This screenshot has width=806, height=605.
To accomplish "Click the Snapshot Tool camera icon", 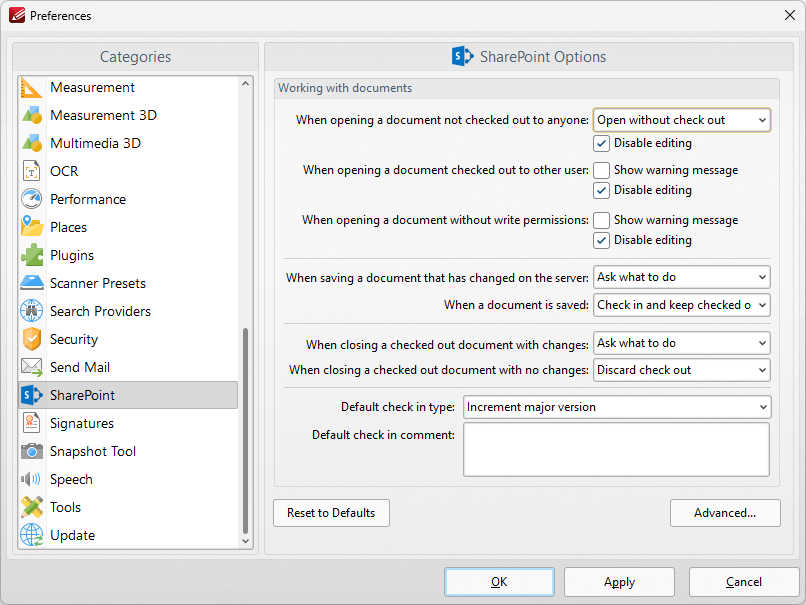I will (x=32, y=451).
